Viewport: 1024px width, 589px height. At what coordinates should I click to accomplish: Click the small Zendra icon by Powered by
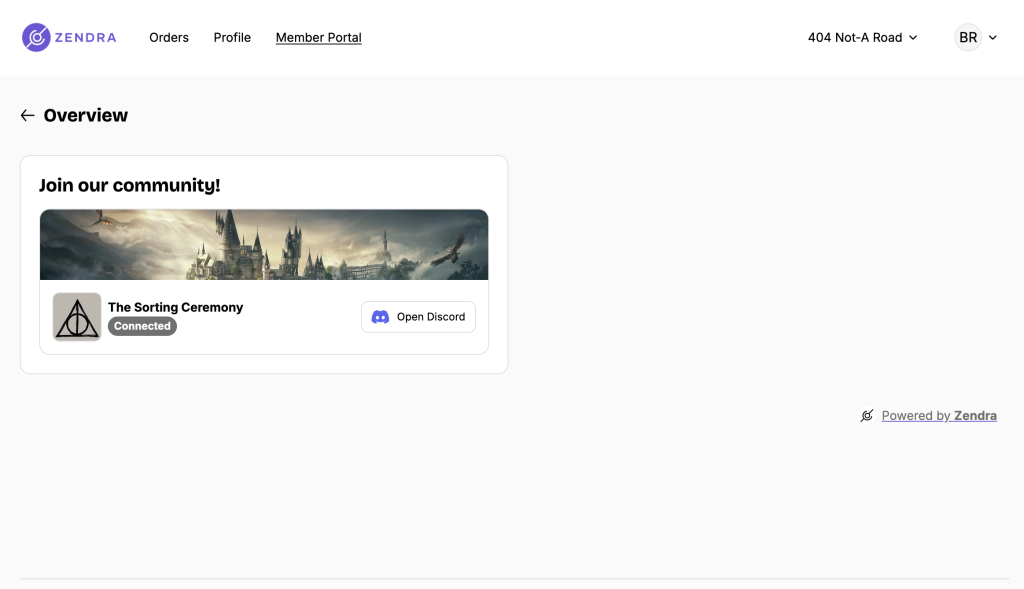(x=867, y=415)
